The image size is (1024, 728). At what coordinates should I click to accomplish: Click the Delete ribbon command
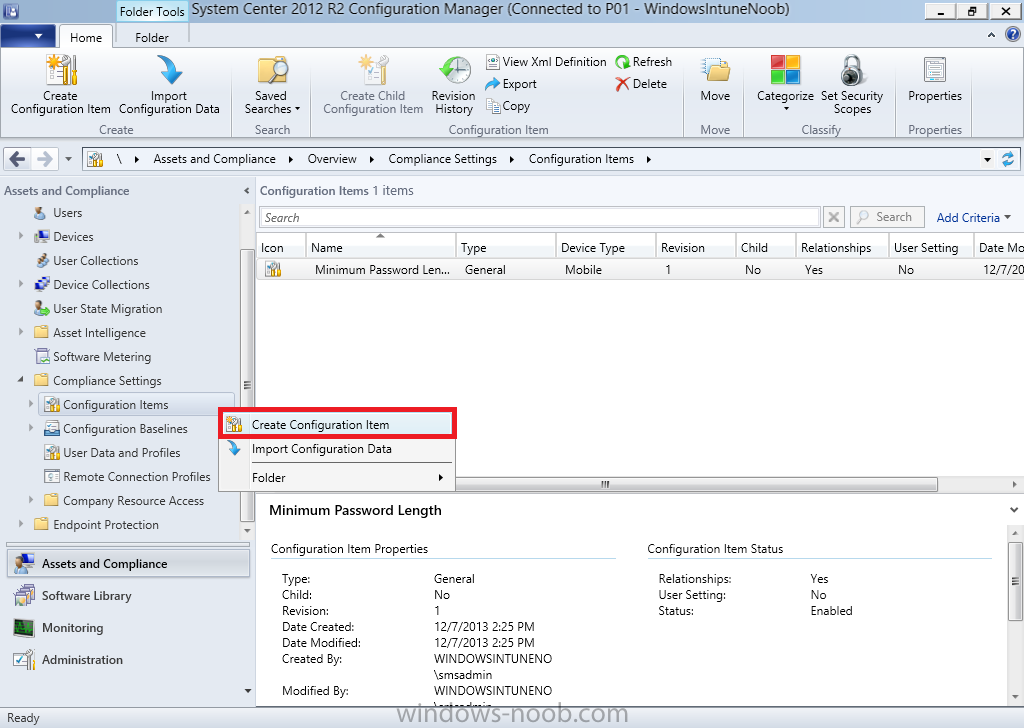tap(641, 84)
